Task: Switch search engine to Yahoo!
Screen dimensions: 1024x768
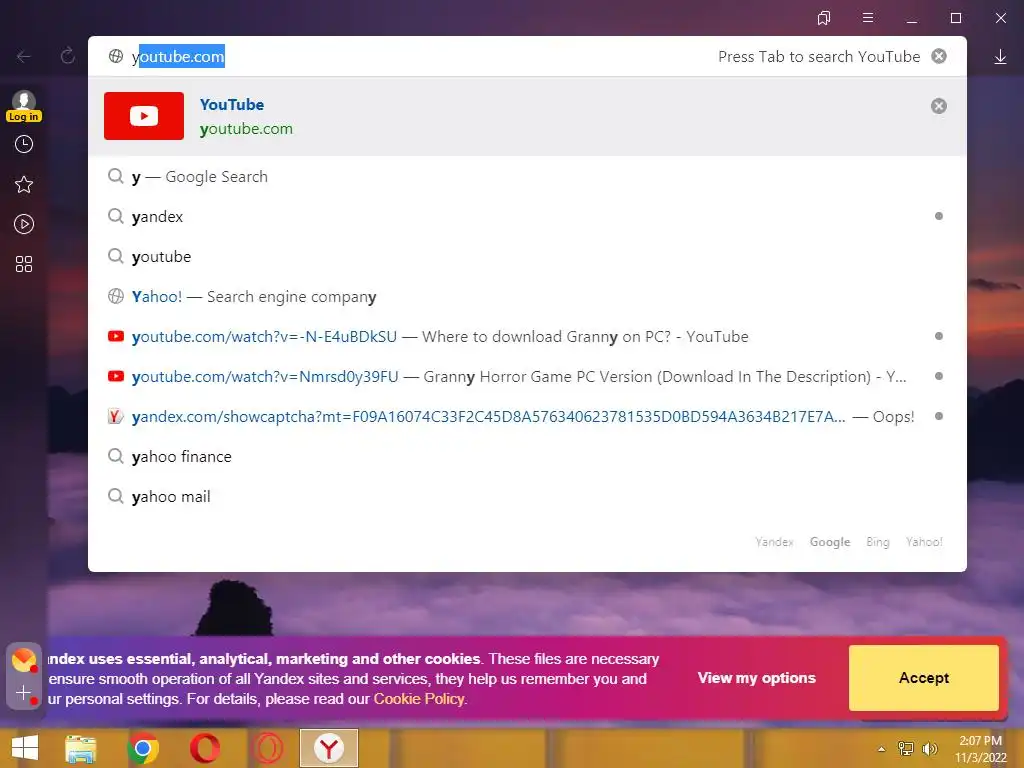Action: tap(924, 542)
